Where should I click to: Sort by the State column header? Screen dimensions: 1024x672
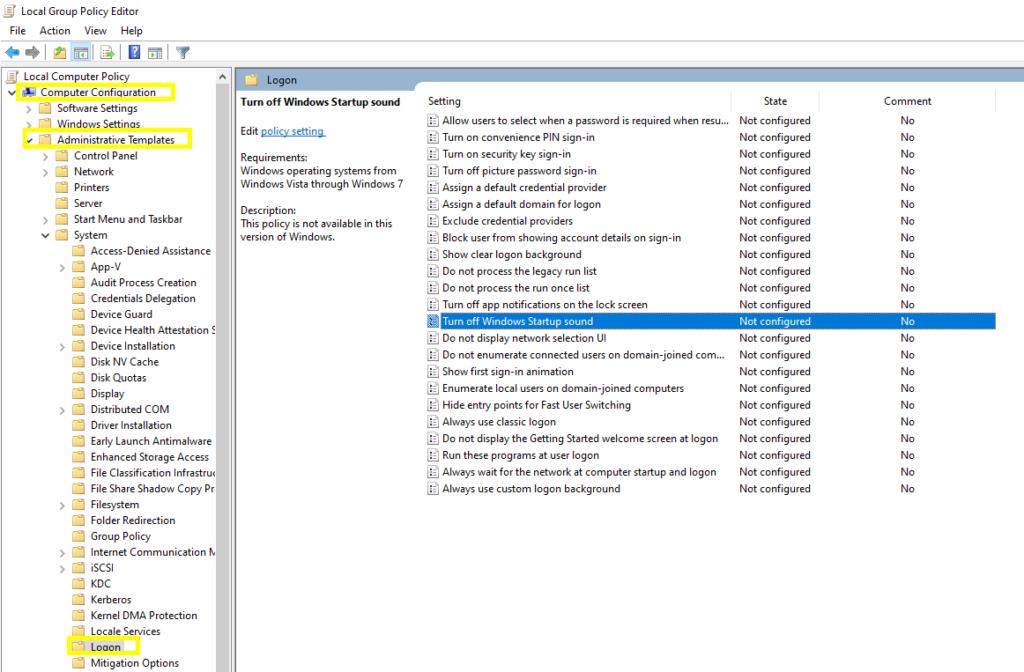click(775, 101)
